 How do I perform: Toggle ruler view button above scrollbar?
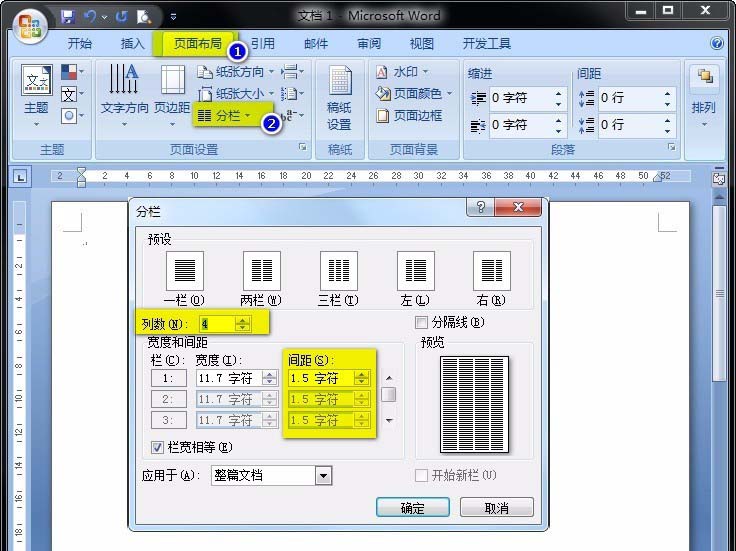click(719, 179)
